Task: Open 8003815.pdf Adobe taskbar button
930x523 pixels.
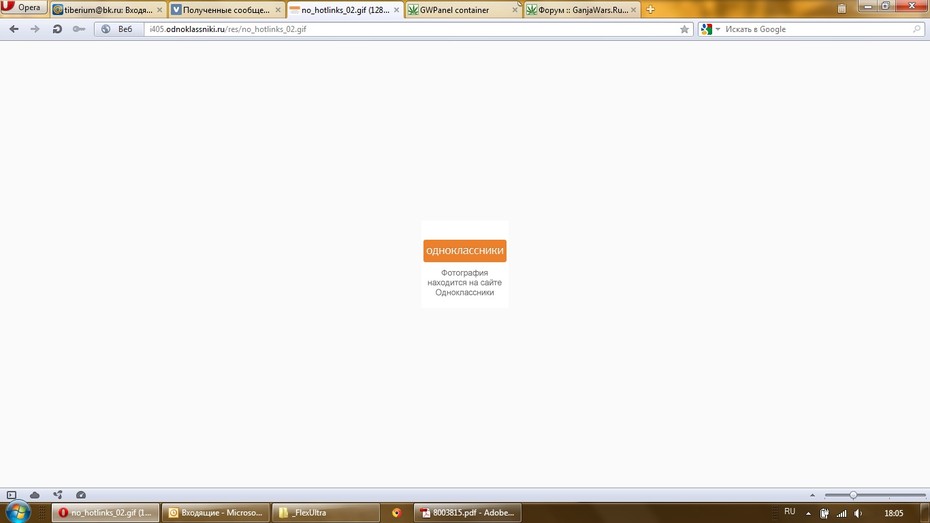Action: tap(467, 513)
